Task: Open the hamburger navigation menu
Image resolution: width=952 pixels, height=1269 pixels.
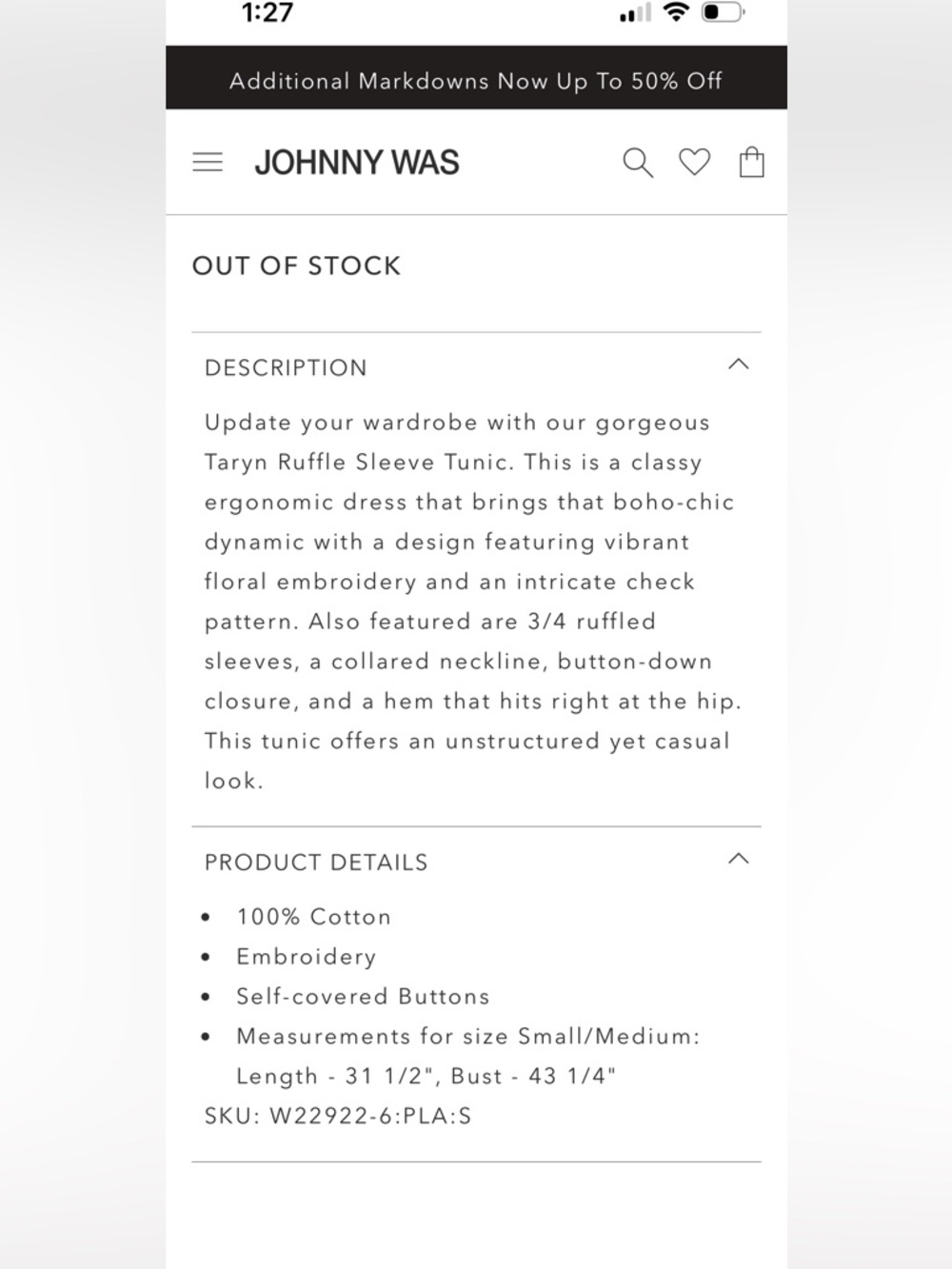Action: click(208, 163)
